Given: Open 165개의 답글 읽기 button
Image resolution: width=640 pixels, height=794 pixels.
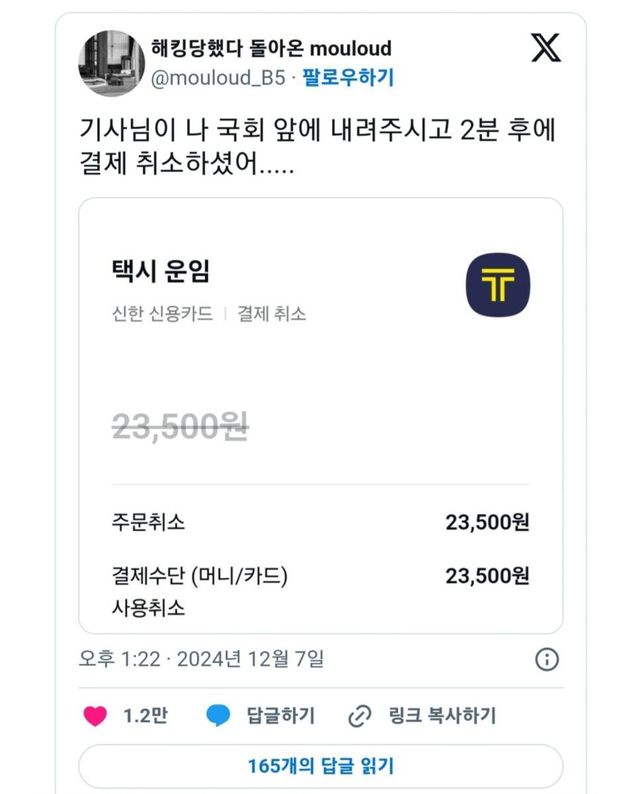Looking at the screenshot, I should coord(320,767).
